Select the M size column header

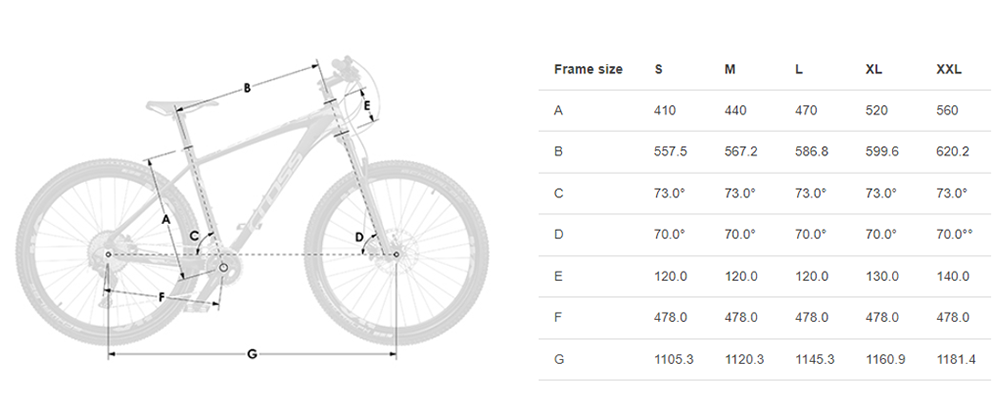tap(730, 69)
